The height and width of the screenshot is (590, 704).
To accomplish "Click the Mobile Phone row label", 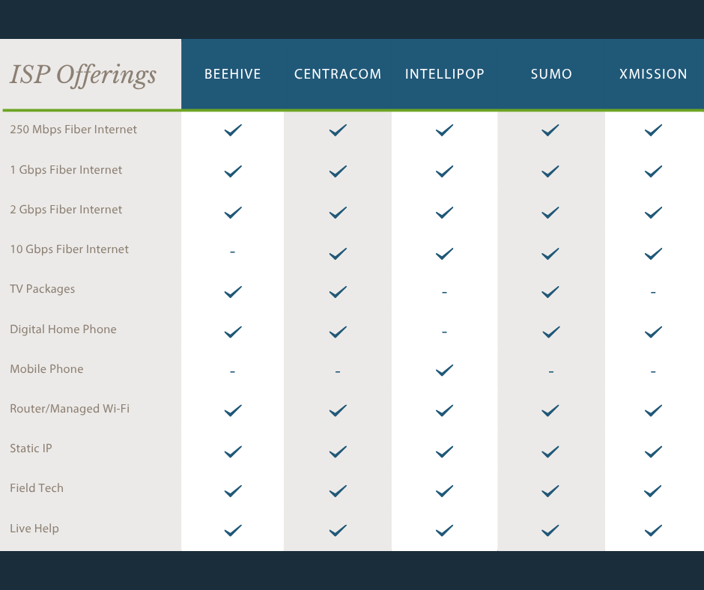I will pyautogui.click(x=47, y=369).
